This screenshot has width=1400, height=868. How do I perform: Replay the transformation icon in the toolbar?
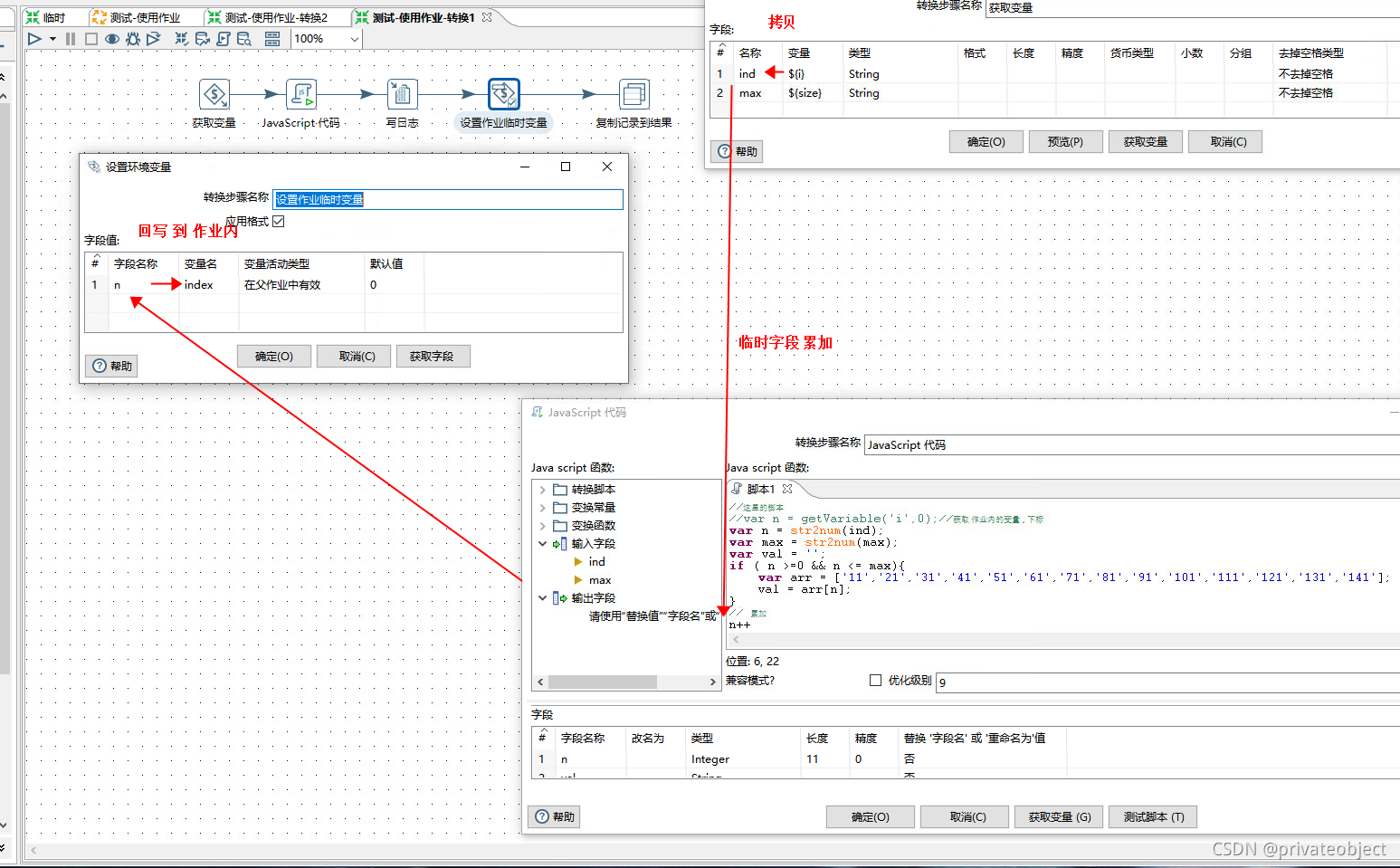coord(154,39)
